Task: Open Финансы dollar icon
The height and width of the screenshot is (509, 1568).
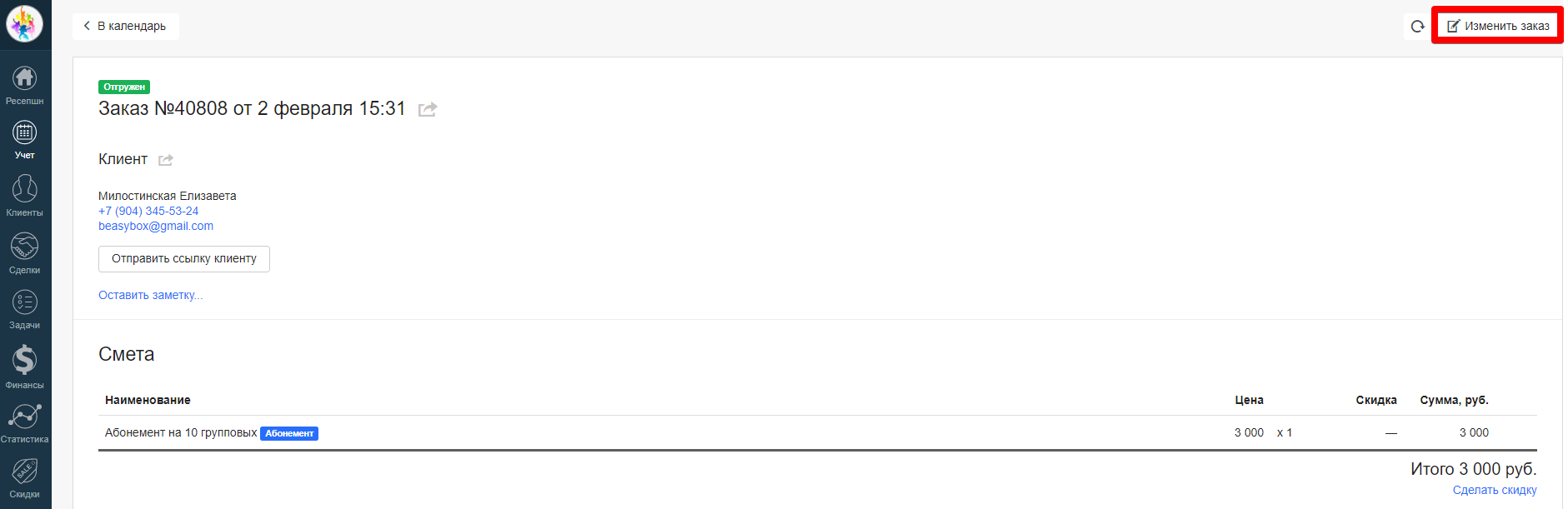Action: [x=25, y=367]
